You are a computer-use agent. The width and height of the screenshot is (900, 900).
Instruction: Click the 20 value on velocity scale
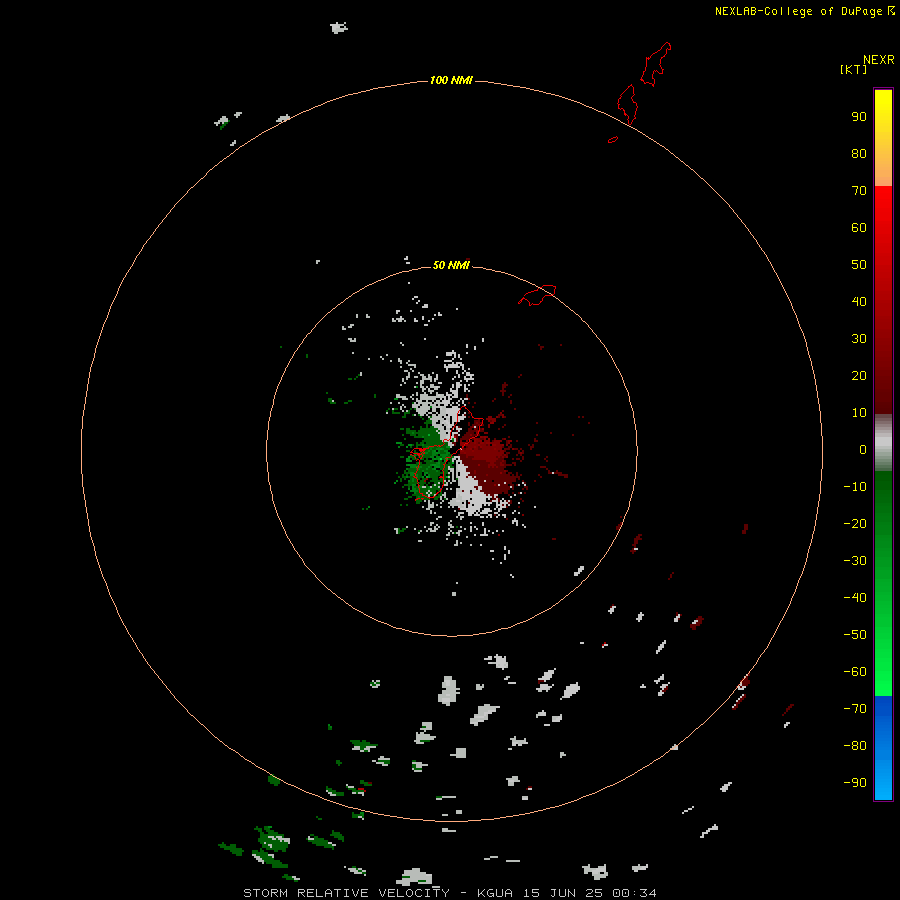click(x=859, y=375)
